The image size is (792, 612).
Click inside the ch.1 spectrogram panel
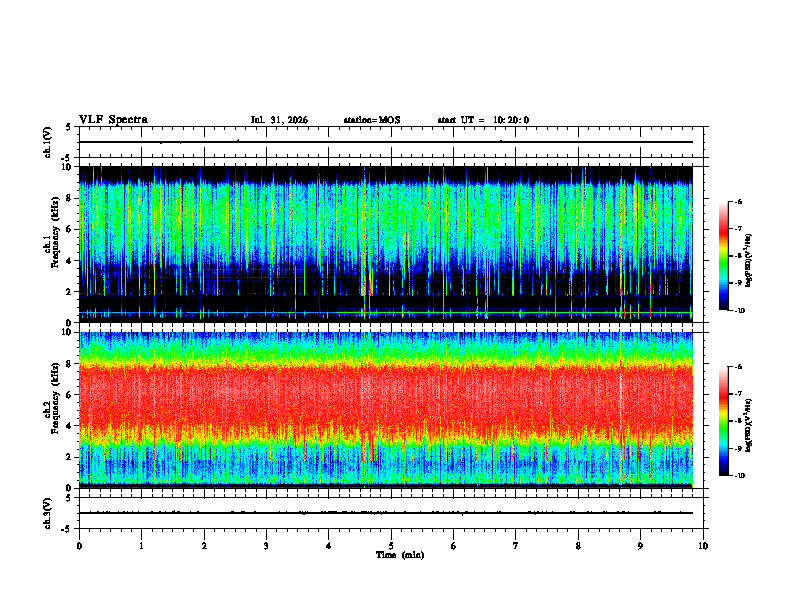[386, 244]
